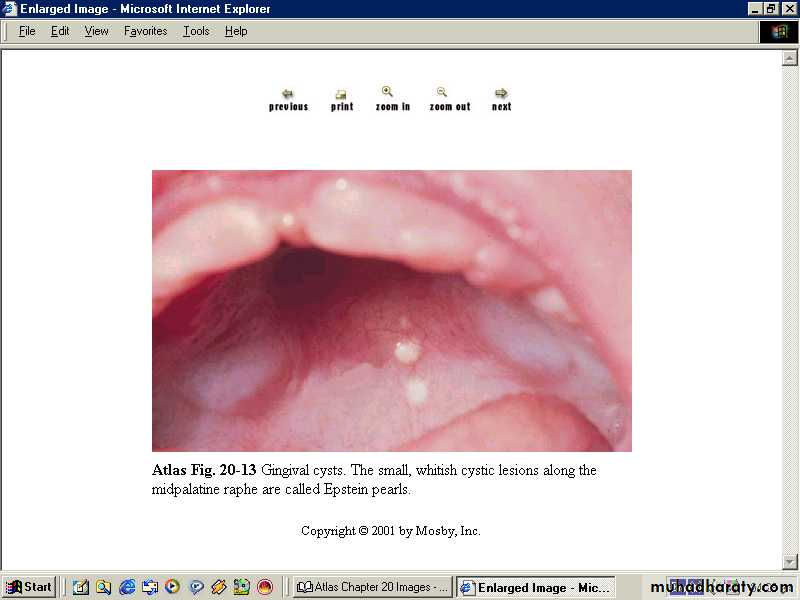The width and height of the screenshot is (800, 600).
Task: Click the zoom out magnifier
Action: tap(449, 98)
